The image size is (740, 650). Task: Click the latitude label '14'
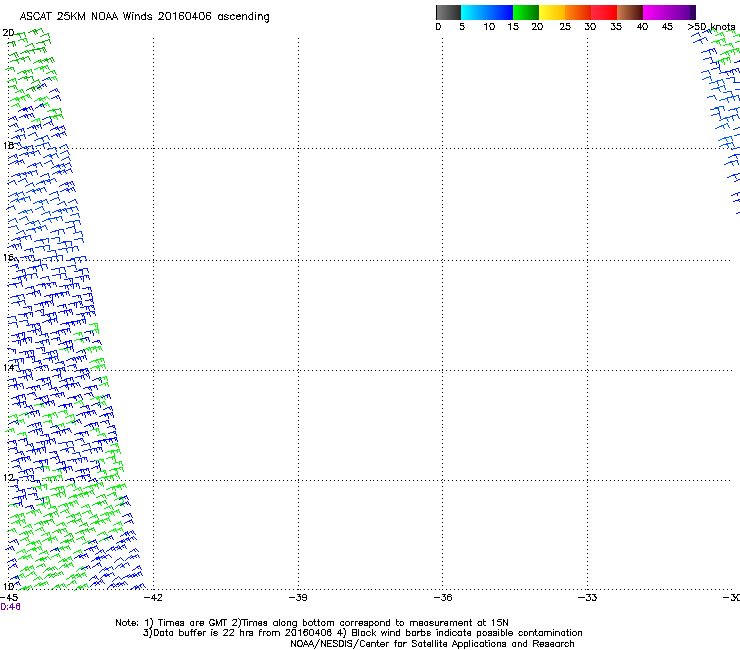(x=8, y=367)
